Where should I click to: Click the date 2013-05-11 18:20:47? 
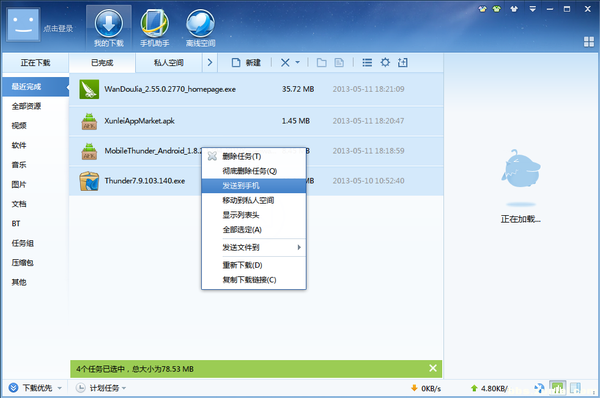click(x=368, y=121)
